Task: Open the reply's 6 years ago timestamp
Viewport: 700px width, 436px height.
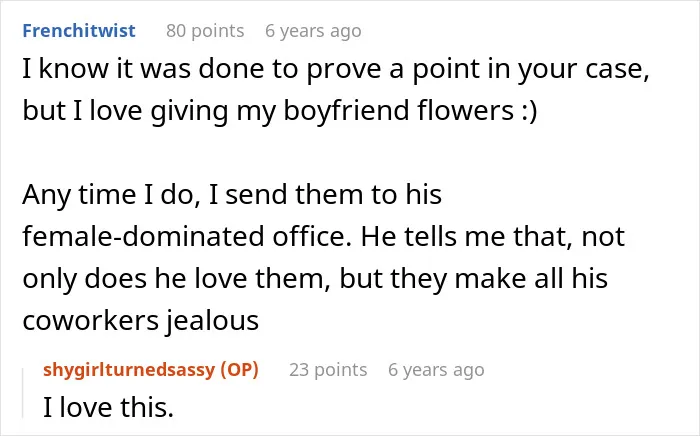Action: tap(436, 370)
